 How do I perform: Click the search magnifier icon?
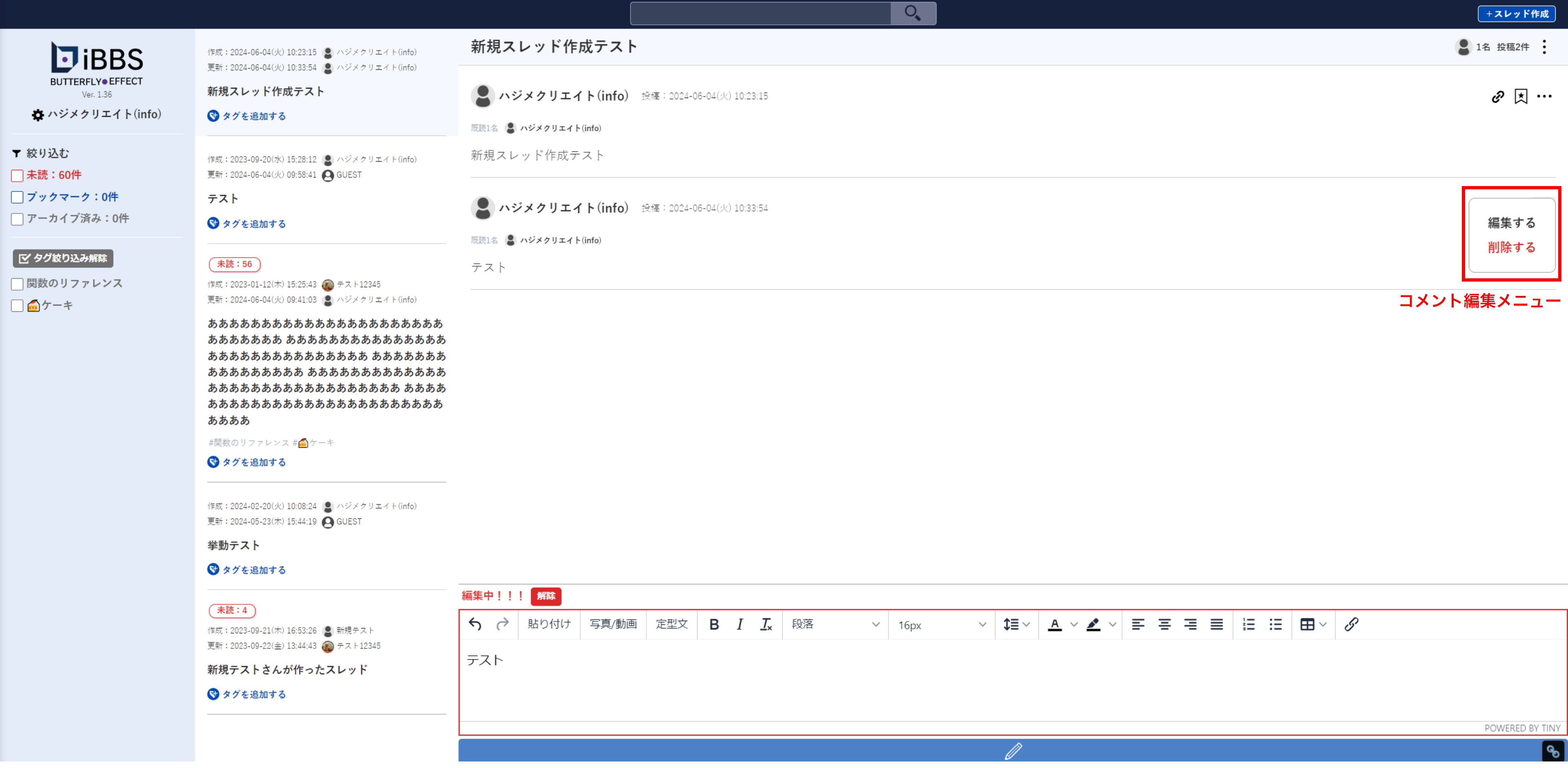[x=913, y=13]
